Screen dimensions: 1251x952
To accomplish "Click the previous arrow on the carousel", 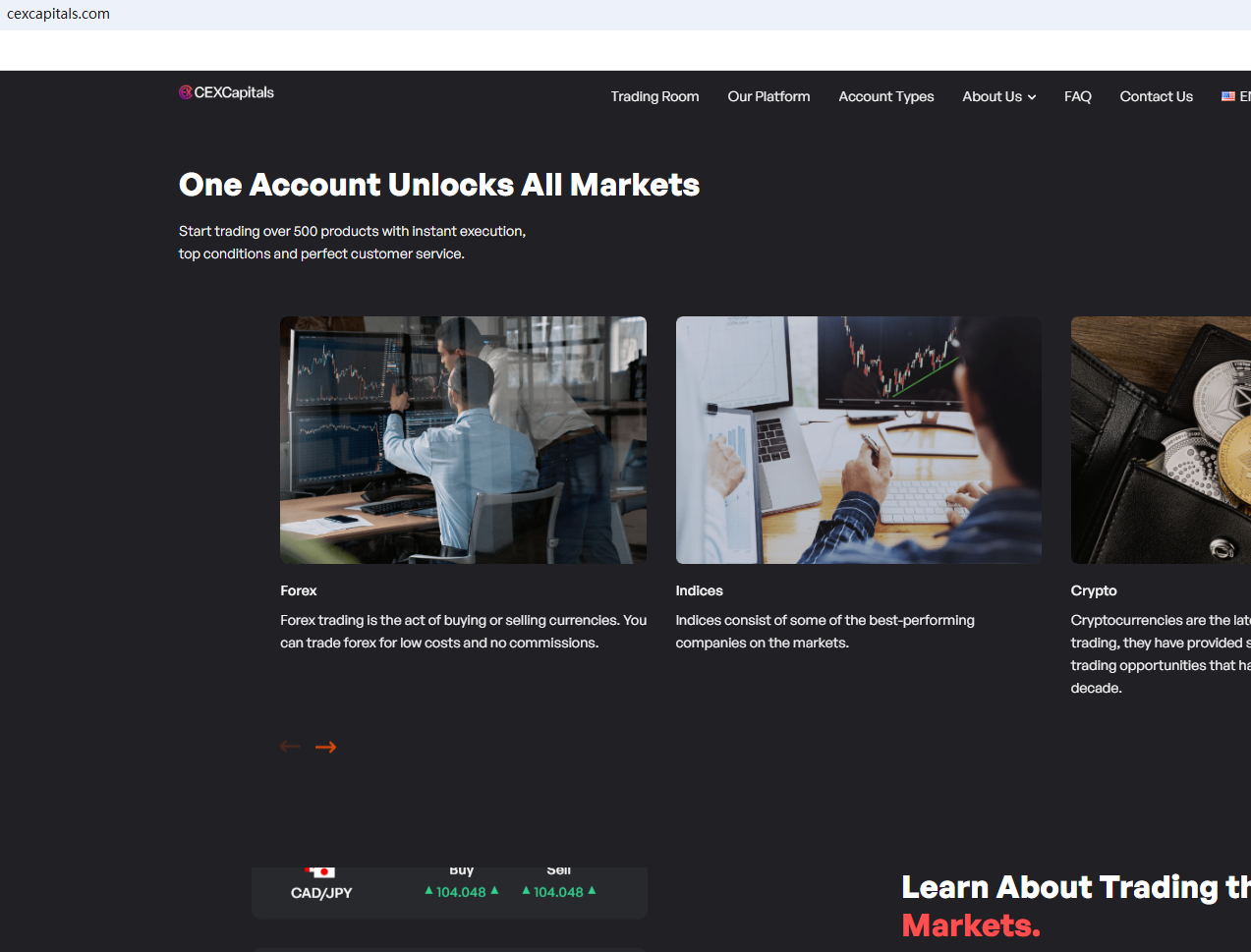I will tap(290, 747).
